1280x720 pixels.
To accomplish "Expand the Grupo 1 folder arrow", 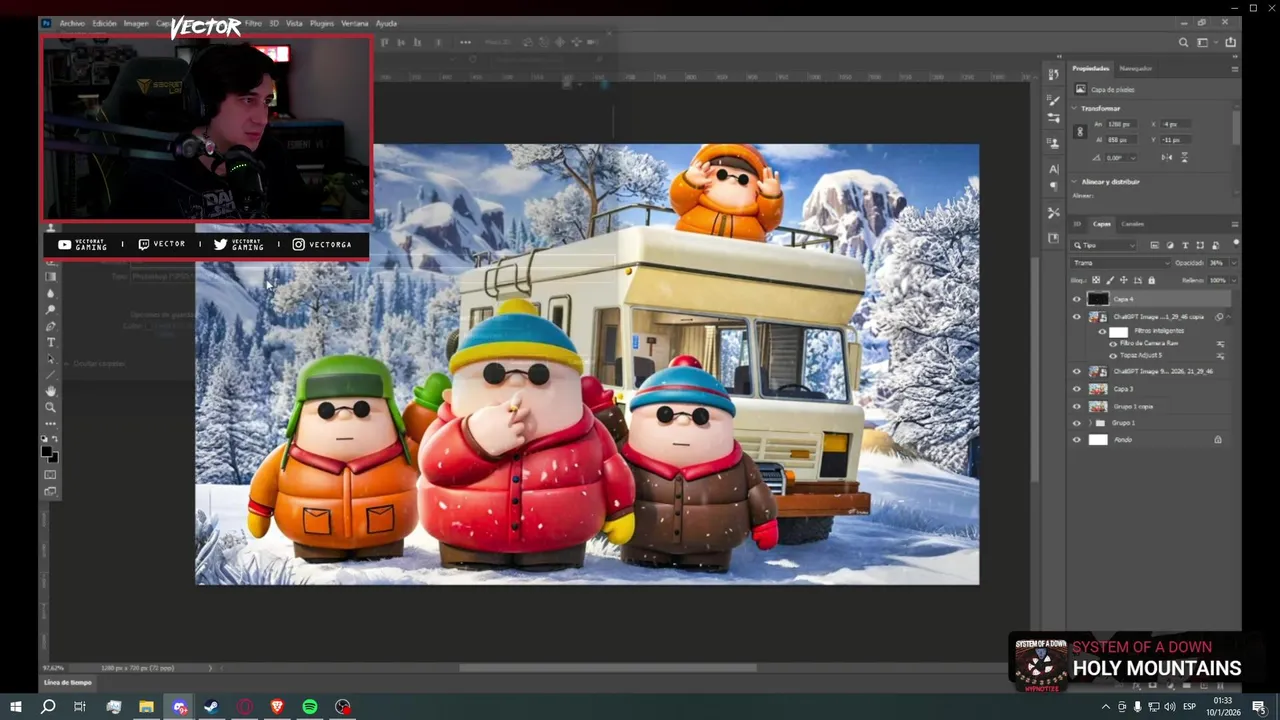I will [x=1091, y=423].
